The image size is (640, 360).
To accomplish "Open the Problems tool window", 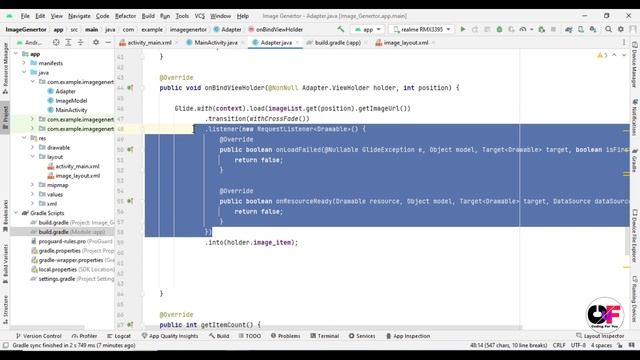I will coord(285,336).
